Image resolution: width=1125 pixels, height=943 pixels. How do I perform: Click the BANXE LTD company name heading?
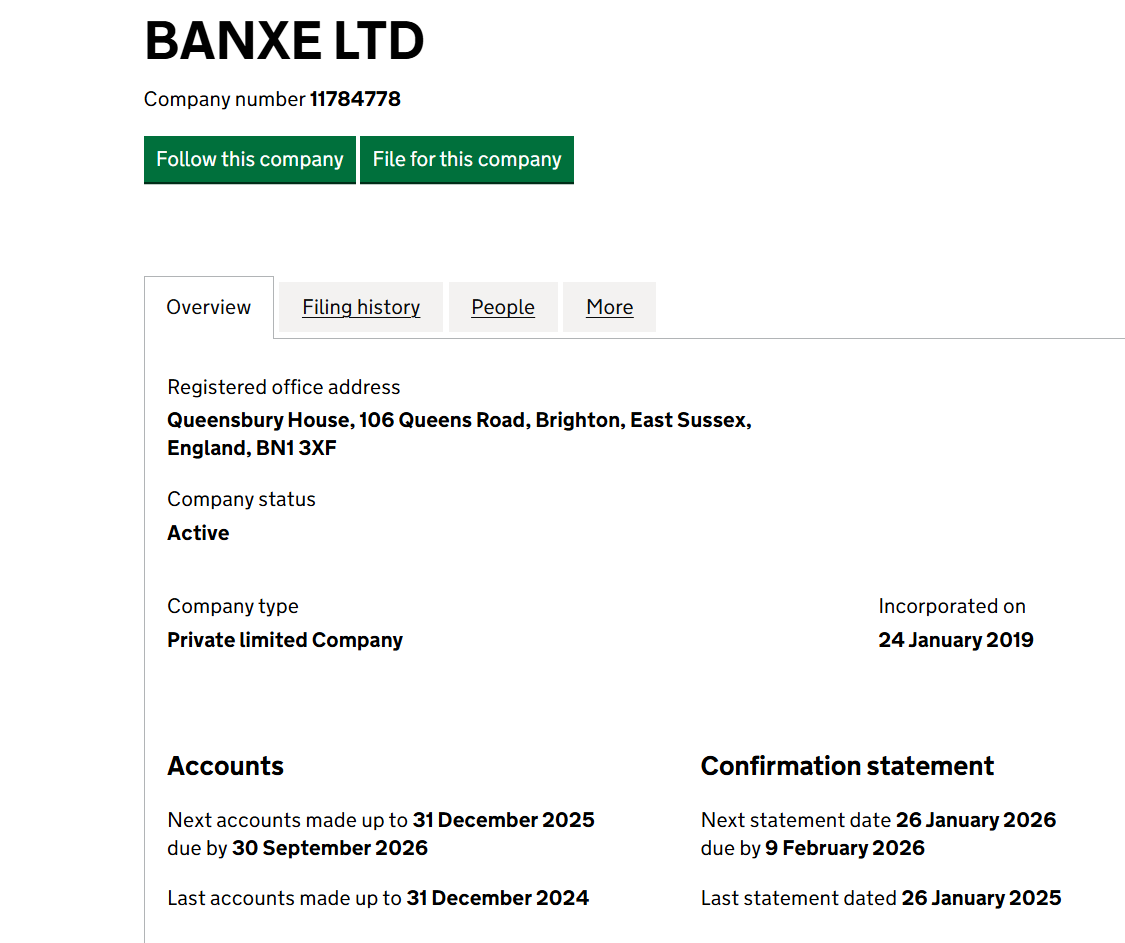284,42
